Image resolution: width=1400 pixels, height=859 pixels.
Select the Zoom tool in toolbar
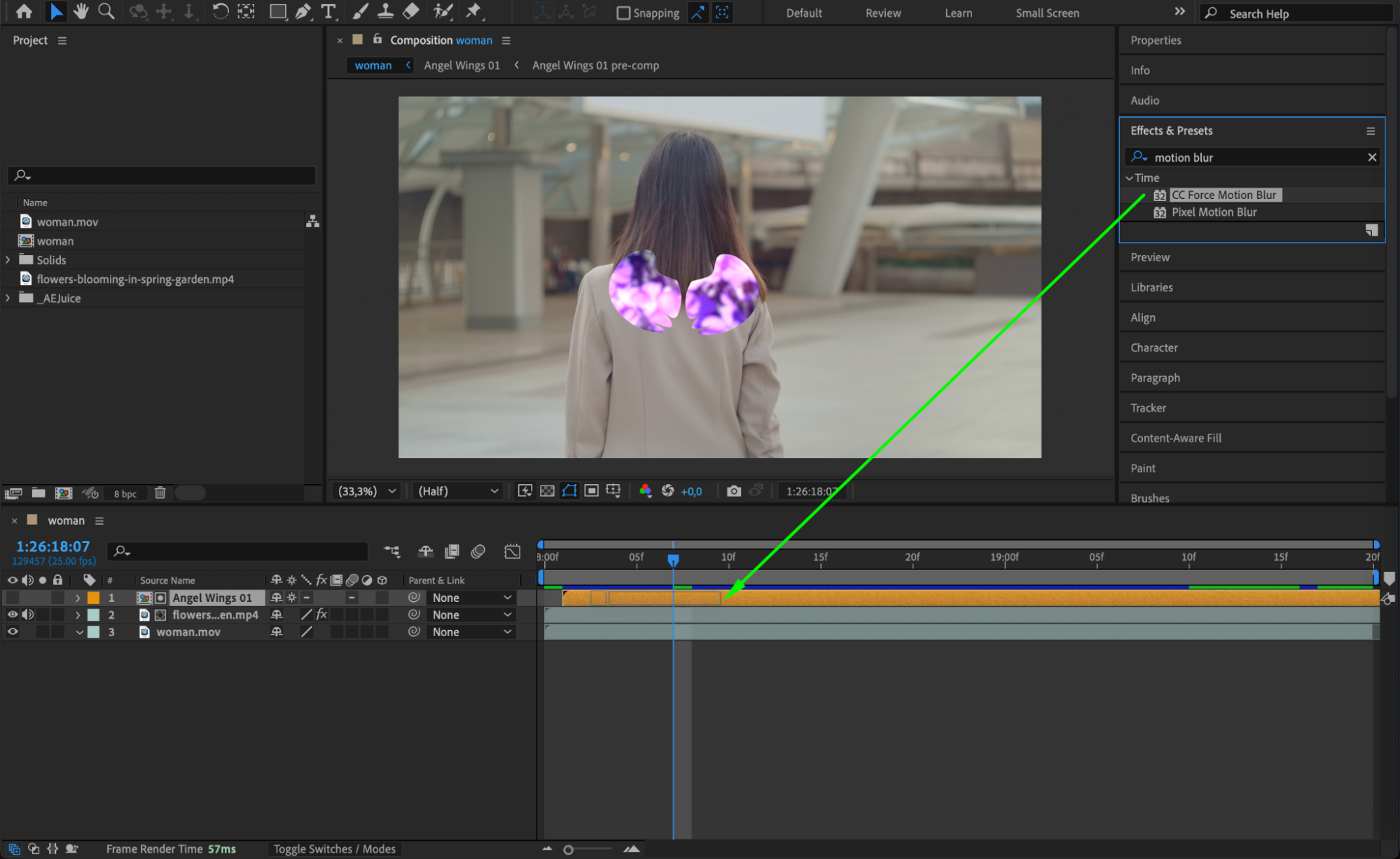click(106, 11)
